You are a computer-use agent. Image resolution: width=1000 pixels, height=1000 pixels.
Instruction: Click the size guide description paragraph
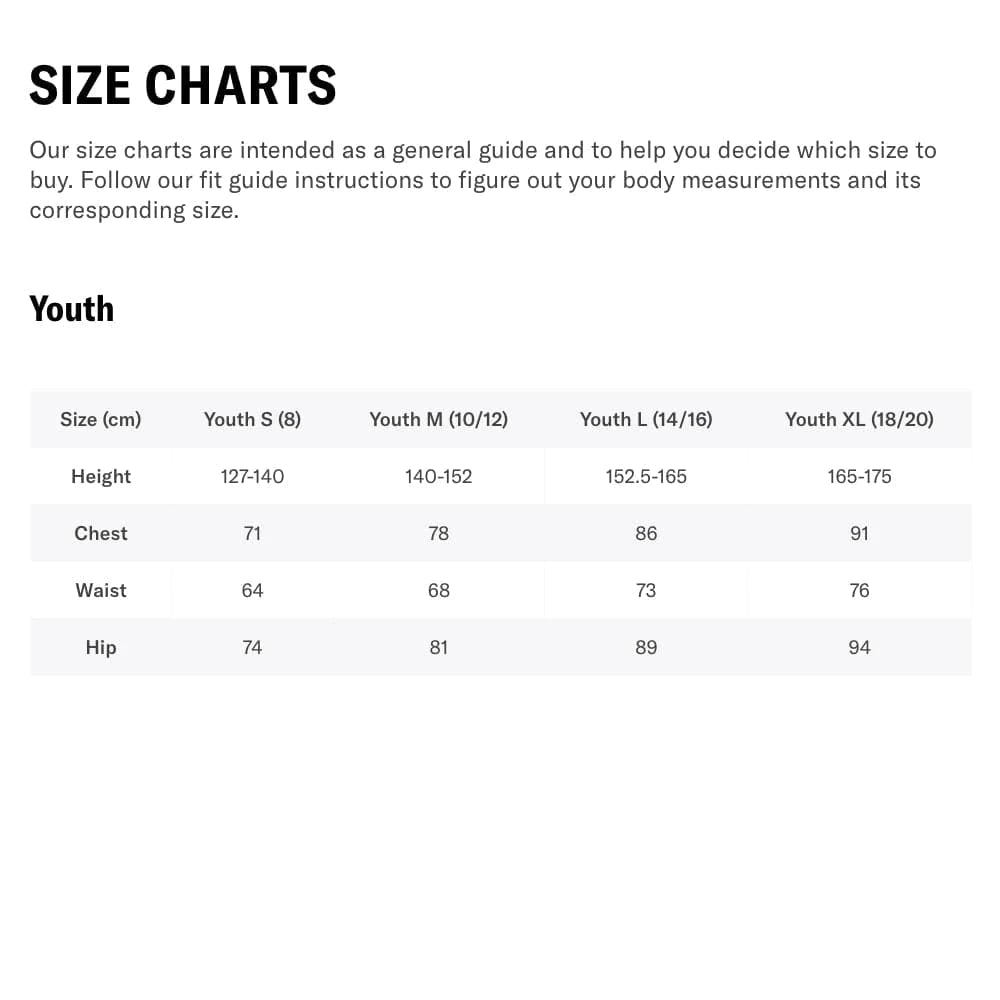click(x=483, y=180)
